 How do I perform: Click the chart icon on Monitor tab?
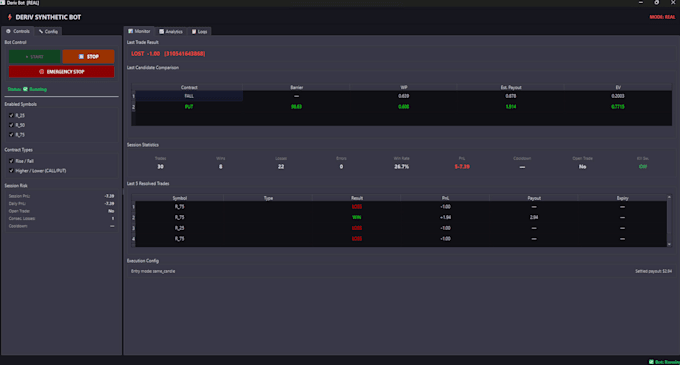[x=131, y=31]
